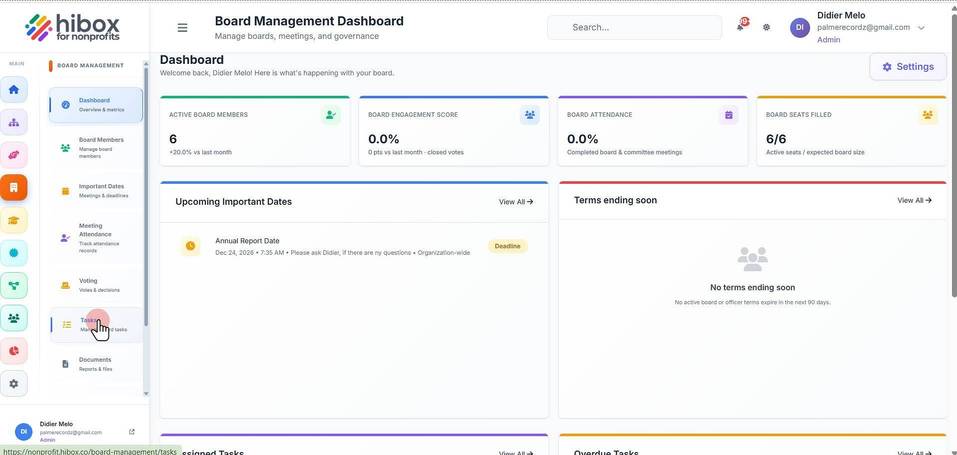Viewport: 957px width, 455px height.
Task: Click the clock icon beside Annual Report Date
Action: coord(190,246)
